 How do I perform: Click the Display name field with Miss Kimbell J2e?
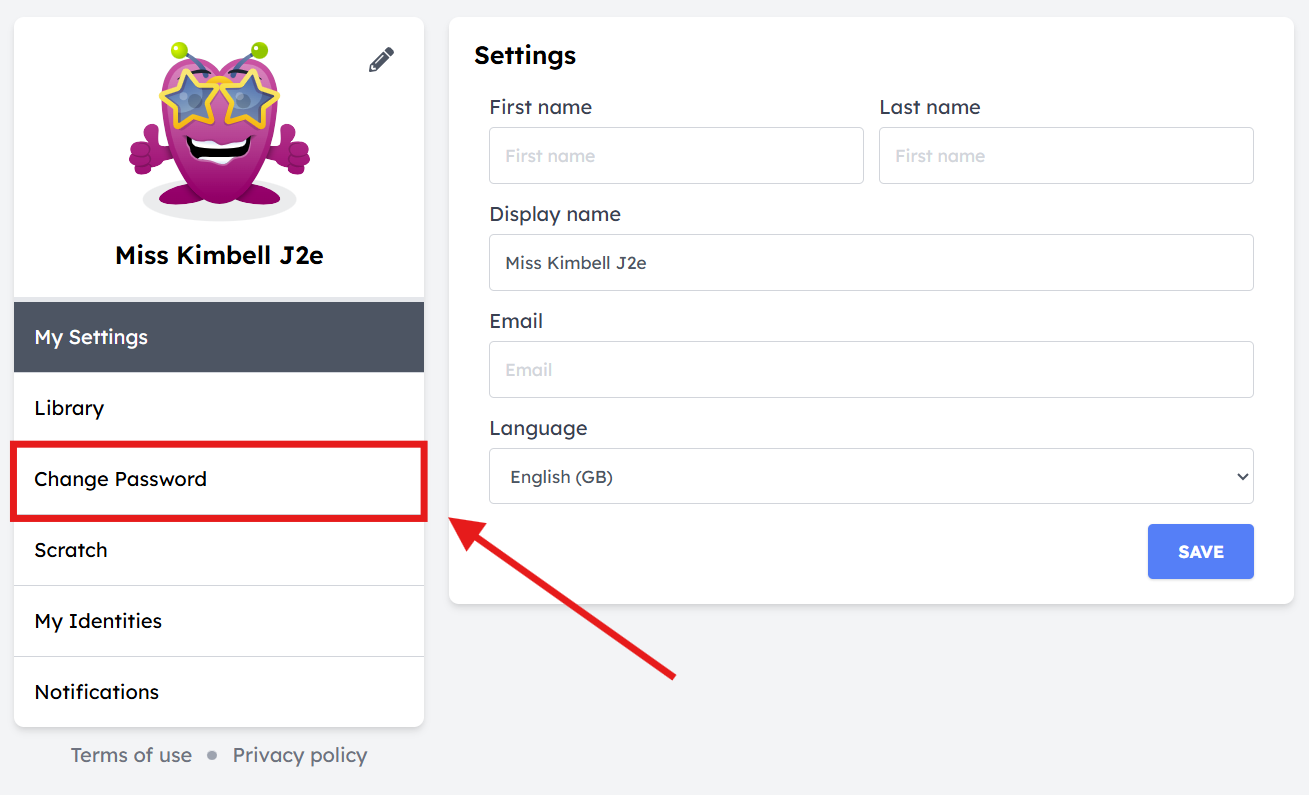pyautogui.click(x=871, y=262)
